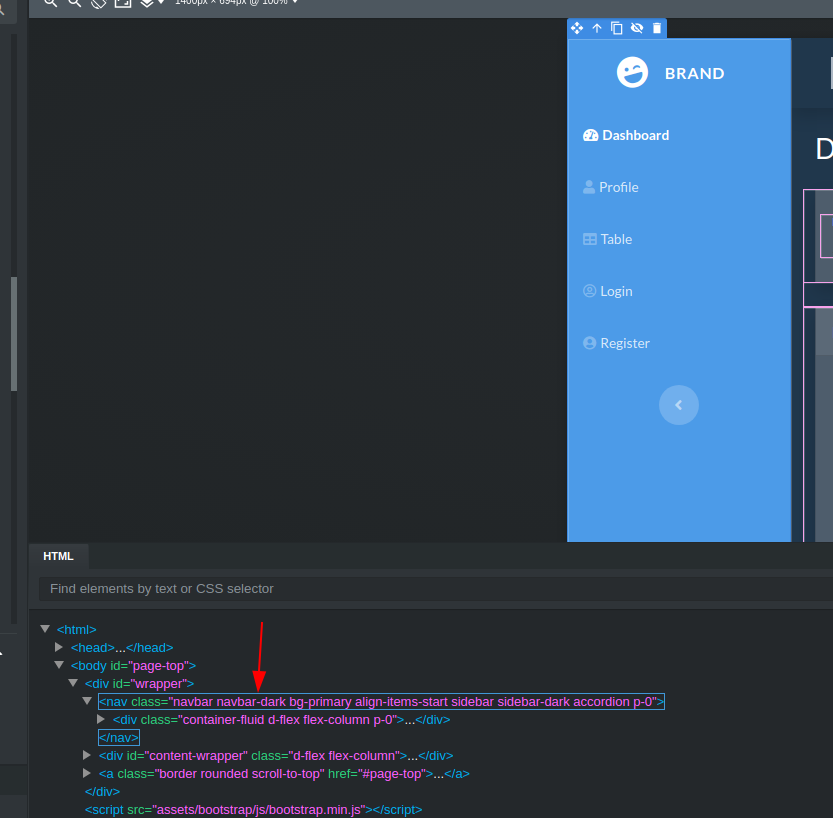
Task: Collapse the body page-top node
Action: pyautogui.click(x=59, y=665)
